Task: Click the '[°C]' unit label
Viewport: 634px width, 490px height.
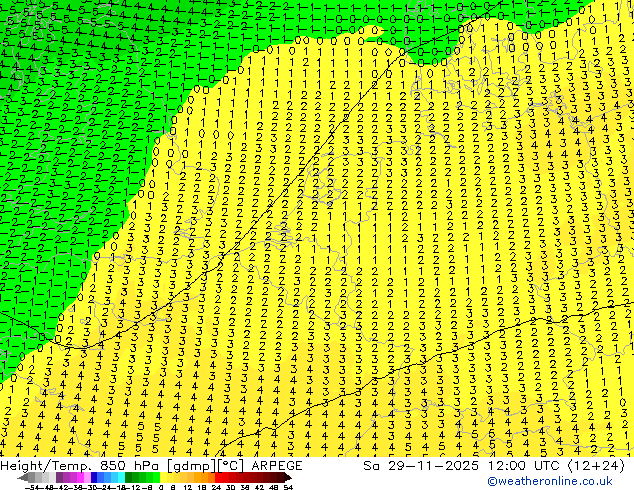Action: pos(230,466)
